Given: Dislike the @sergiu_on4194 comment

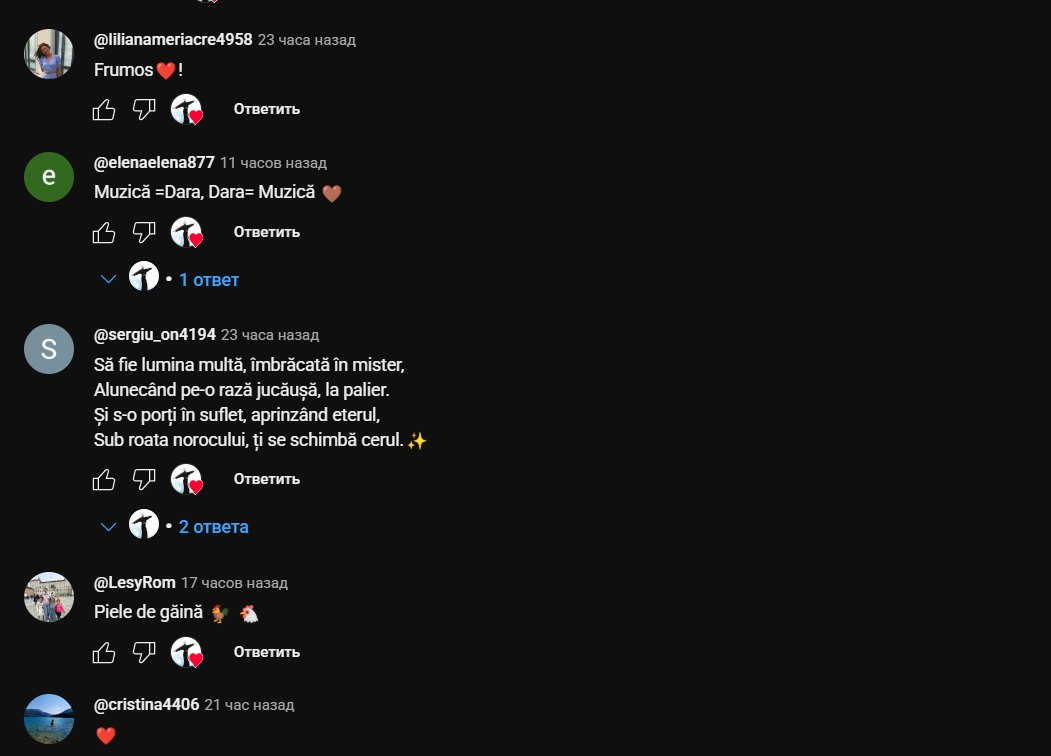Looking at the screenshot, I should [x=144, y=480].
